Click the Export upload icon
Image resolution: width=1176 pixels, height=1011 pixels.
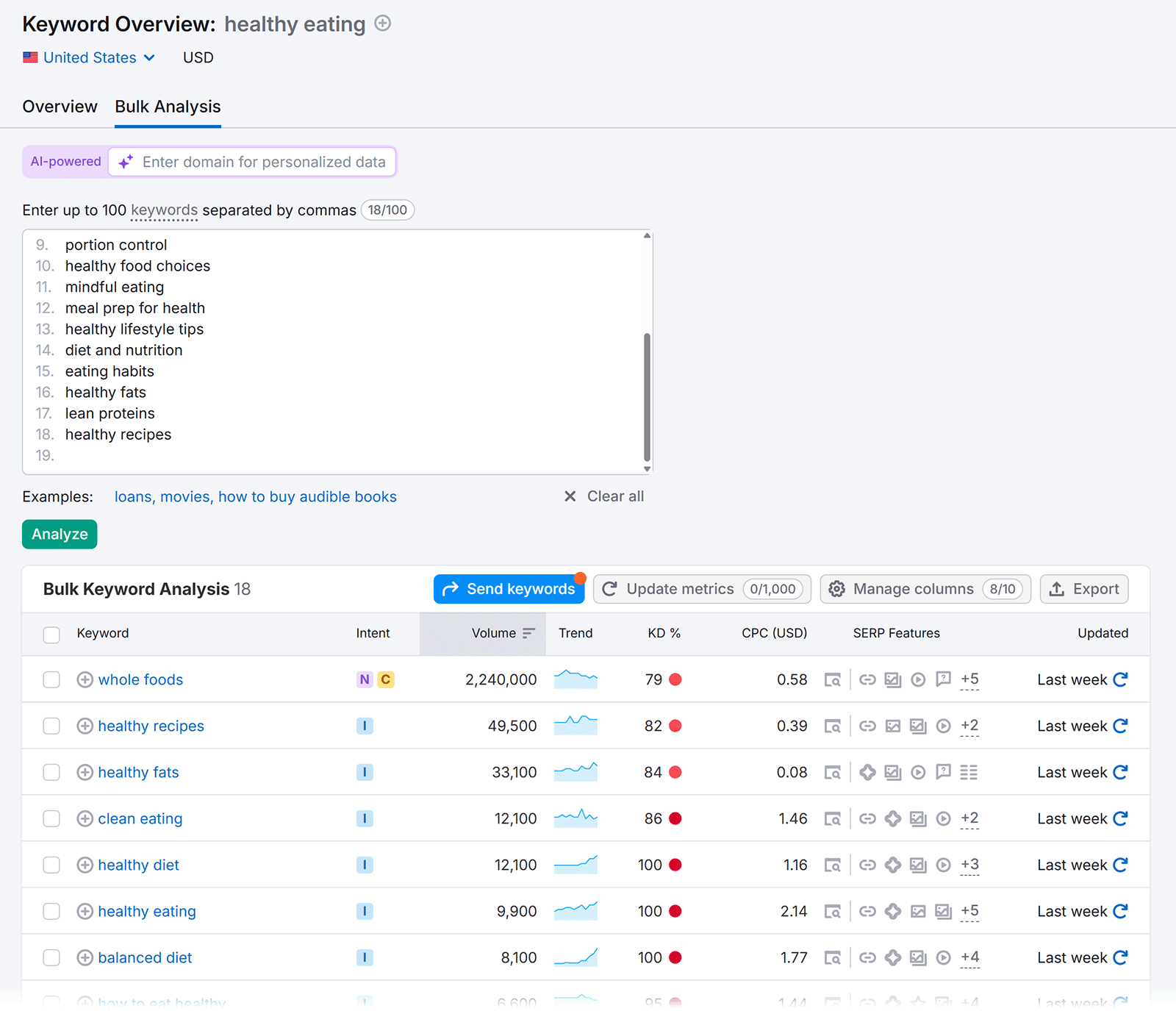click(1058, 588)
